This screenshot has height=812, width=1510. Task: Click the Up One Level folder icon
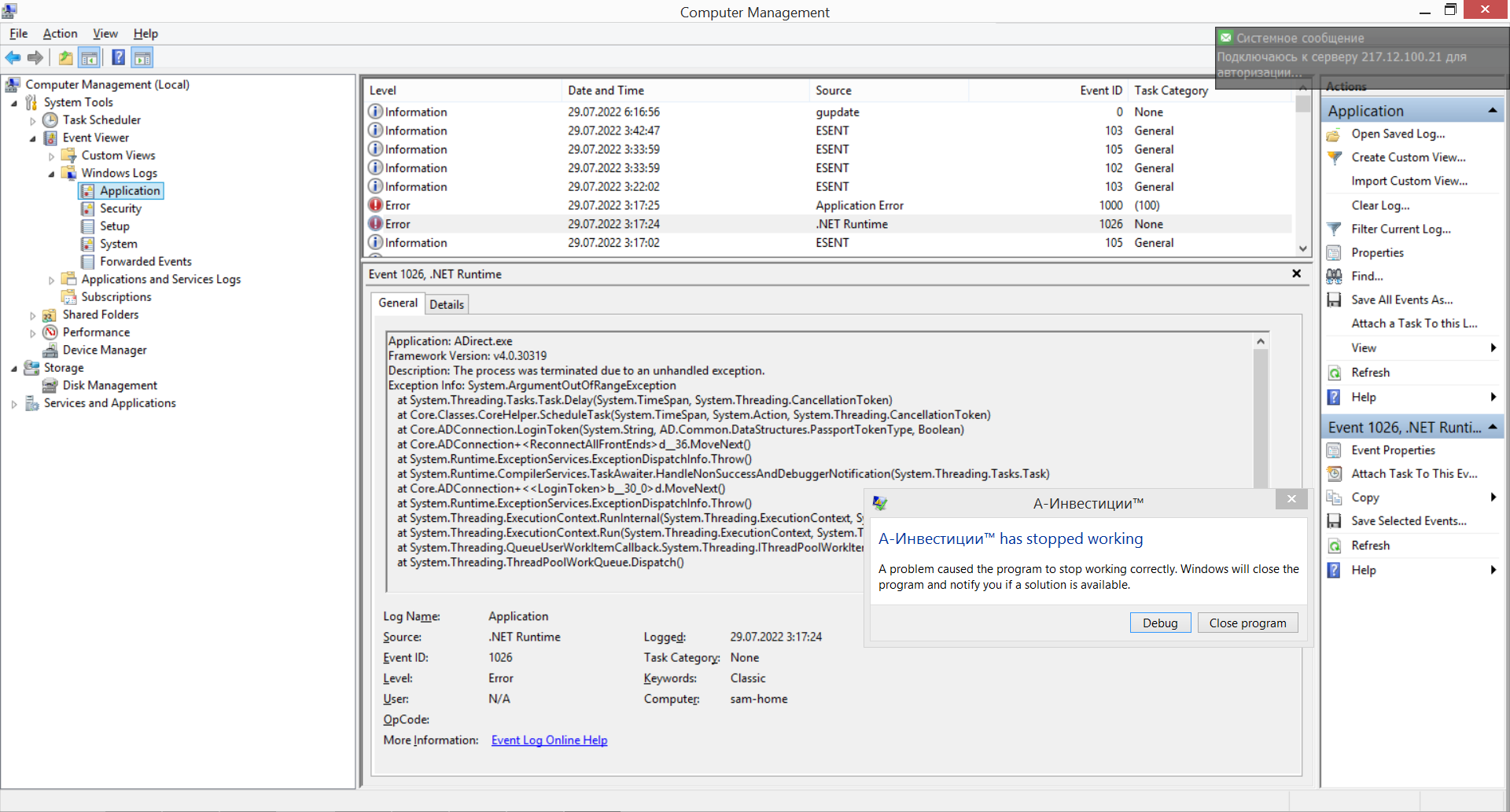(x=65, y=57)
